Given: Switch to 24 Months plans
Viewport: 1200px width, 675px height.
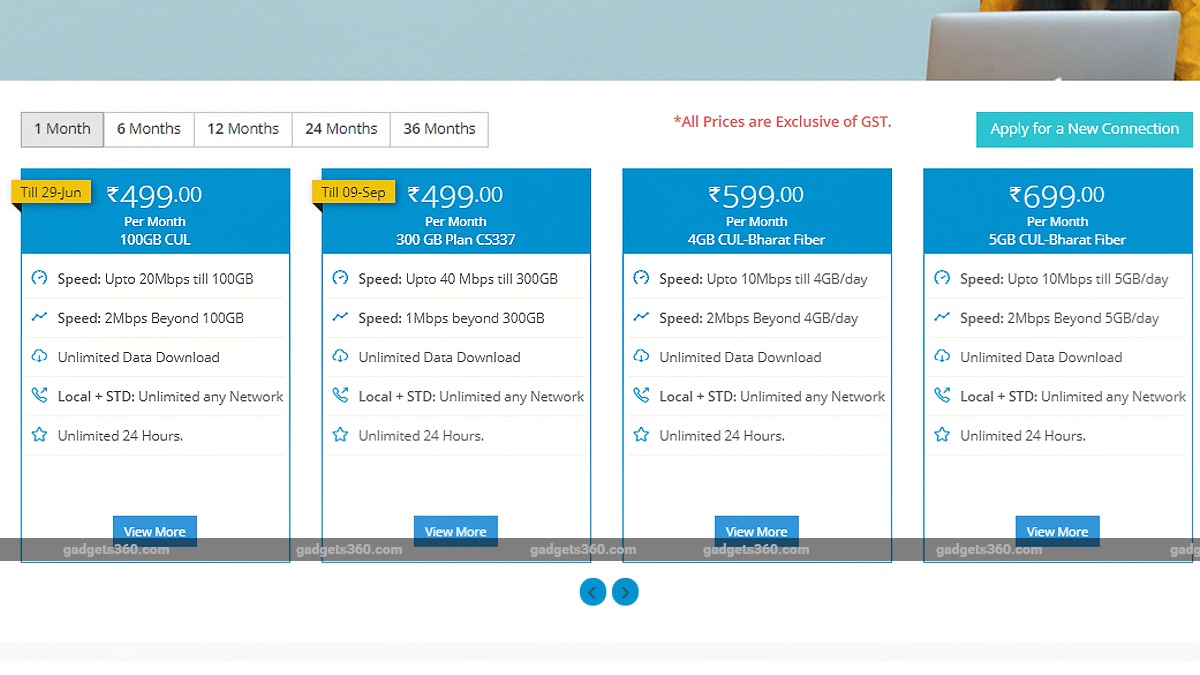Looking at the screenshot, I should (341, 129).
